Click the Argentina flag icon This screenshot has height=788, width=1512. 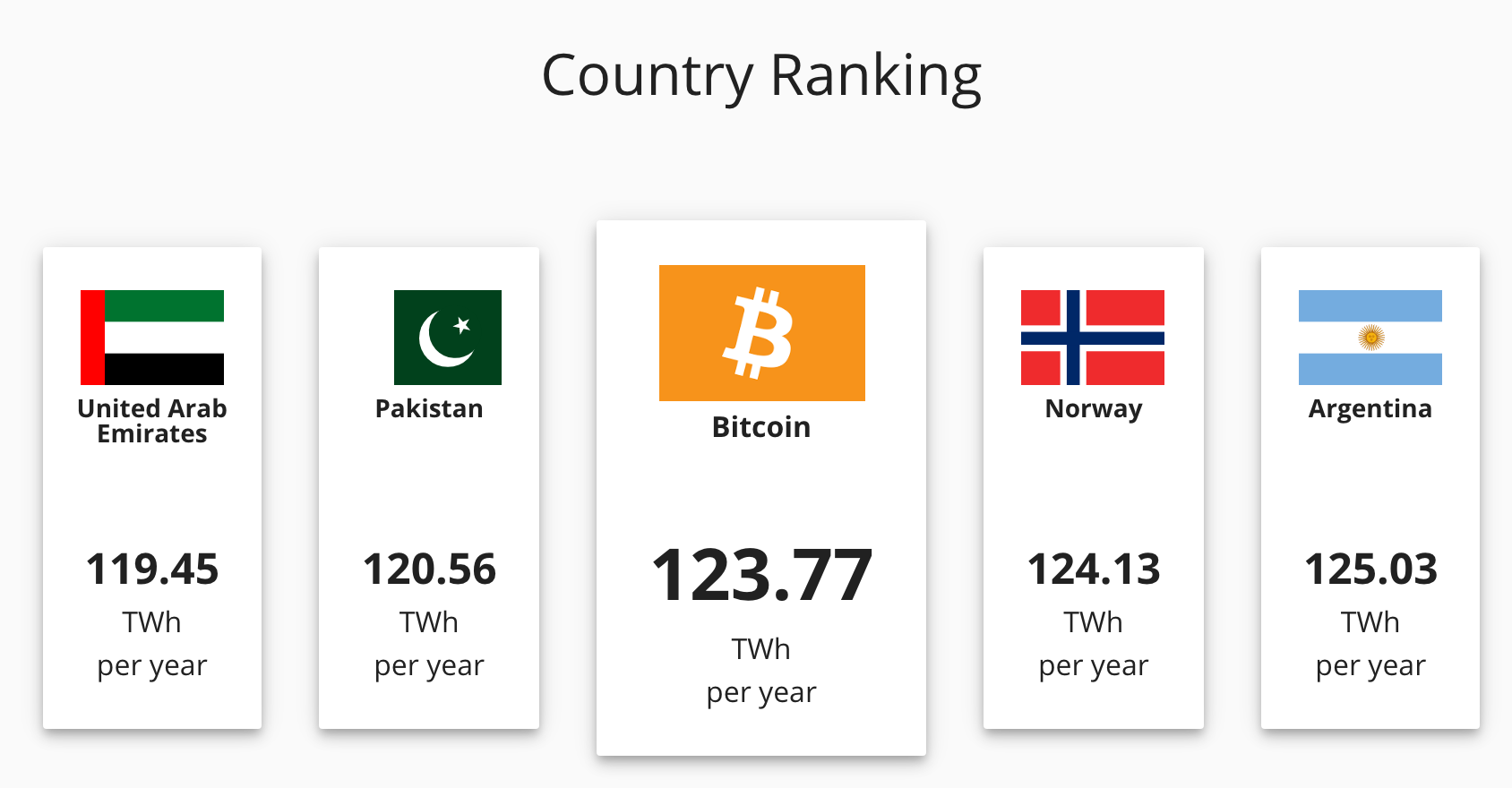(1370, 338)
